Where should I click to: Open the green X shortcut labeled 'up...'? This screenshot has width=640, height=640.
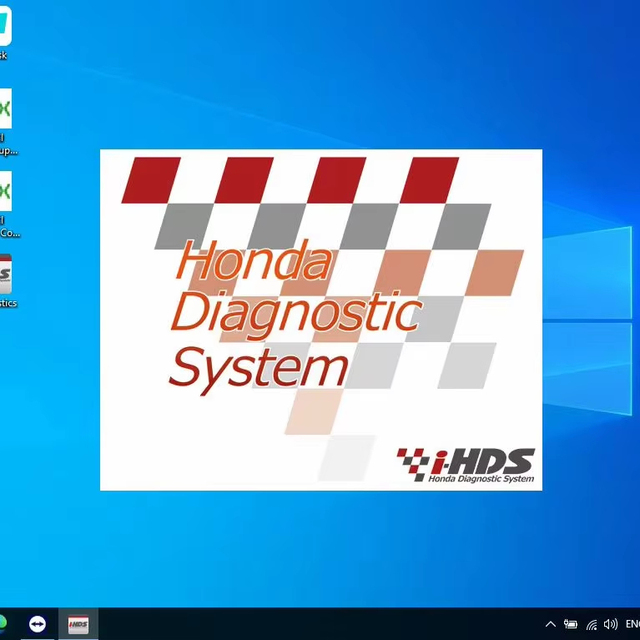(5, 110)
